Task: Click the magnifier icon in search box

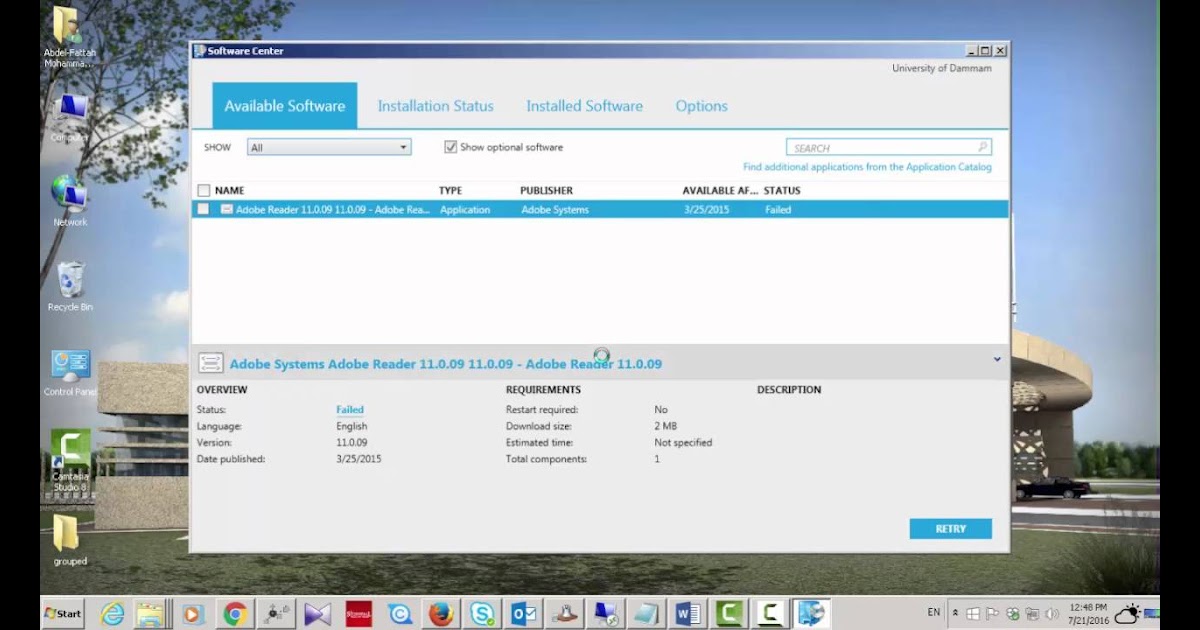Action: tap(983, 147)
